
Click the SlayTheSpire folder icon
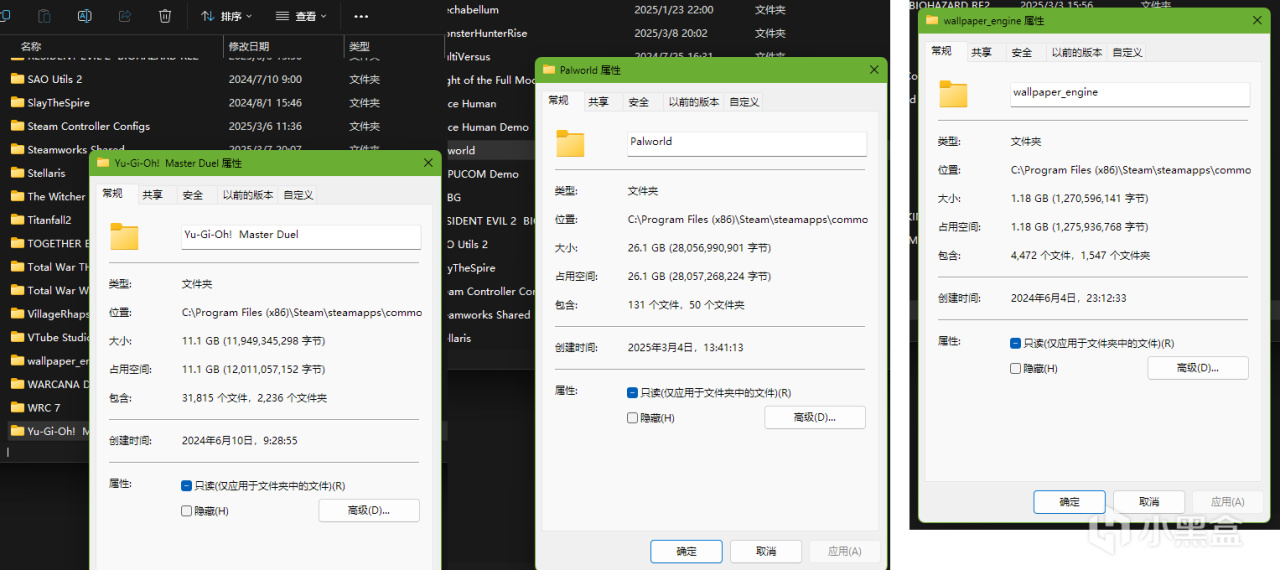coord(17,102)
